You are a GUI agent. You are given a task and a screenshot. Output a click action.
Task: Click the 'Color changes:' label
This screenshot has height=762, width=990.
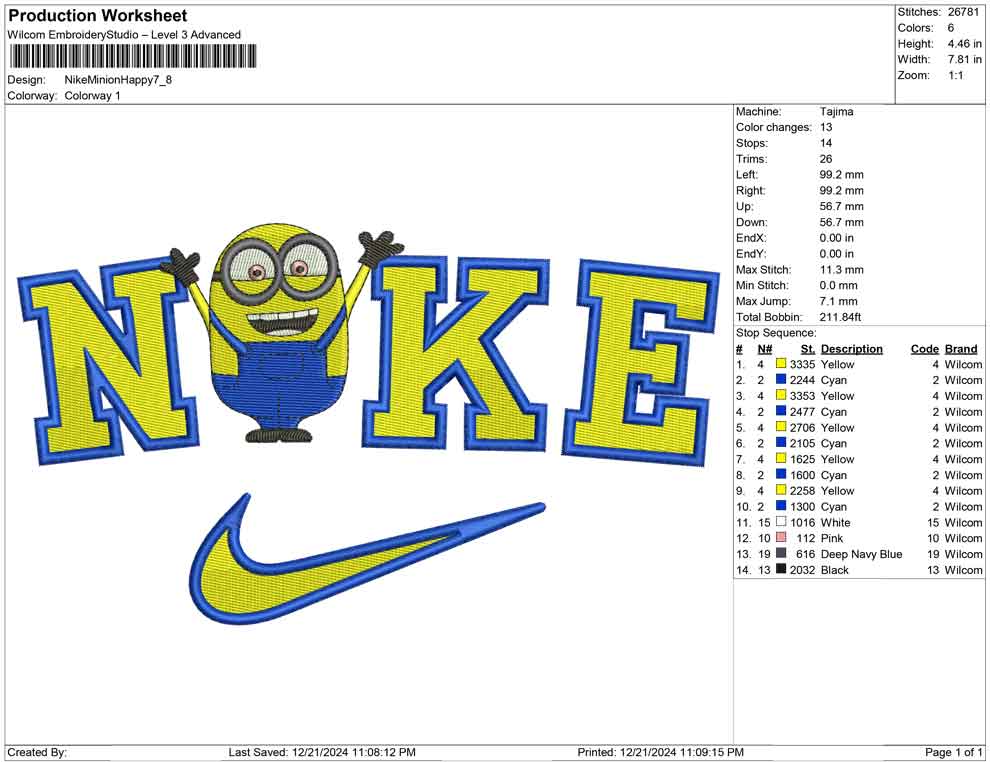point(773,128)
